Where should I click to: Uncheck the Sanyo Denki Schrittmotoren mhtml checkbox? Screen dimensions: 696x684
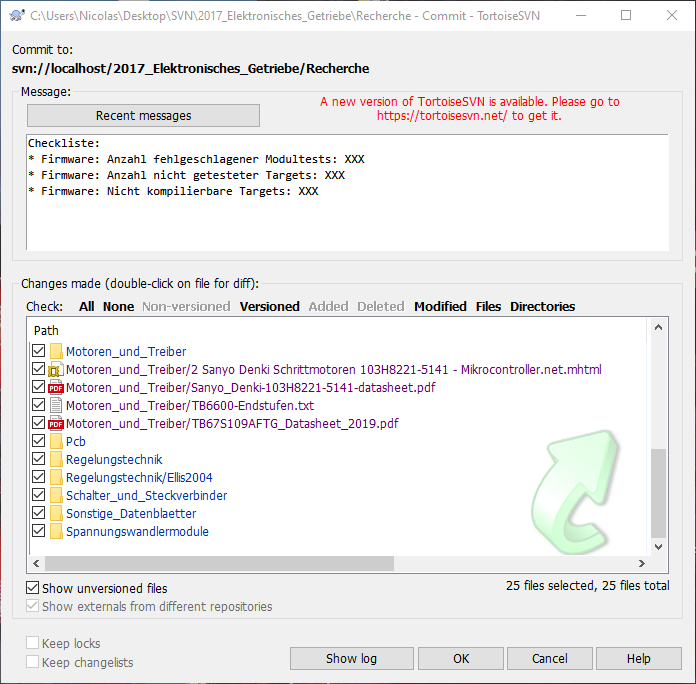(39, 369)
